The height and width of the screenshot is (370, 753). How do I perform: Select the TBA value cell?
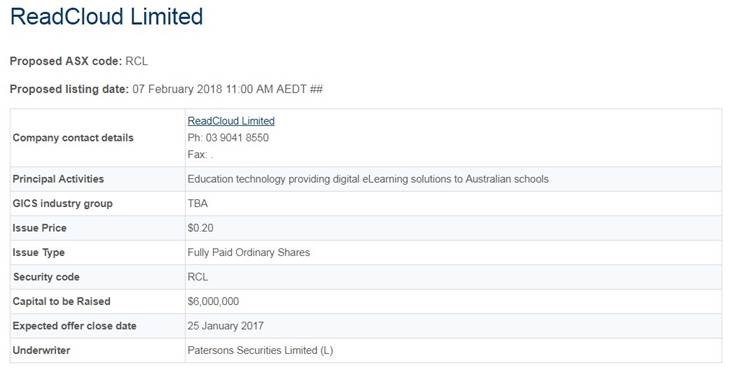(x=197, y=204)
